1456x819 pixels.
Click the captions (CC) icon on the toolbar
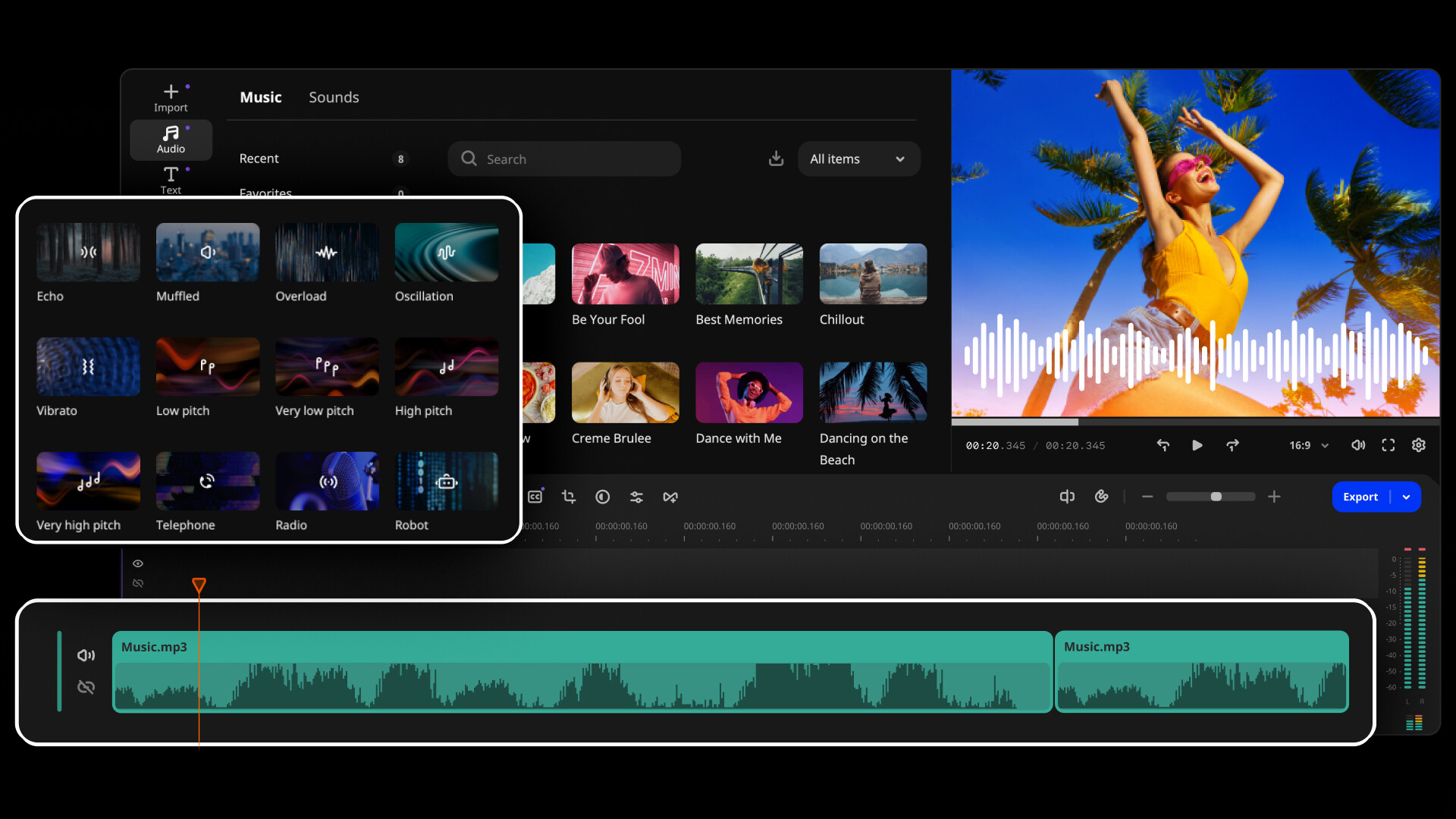(535, 497)
